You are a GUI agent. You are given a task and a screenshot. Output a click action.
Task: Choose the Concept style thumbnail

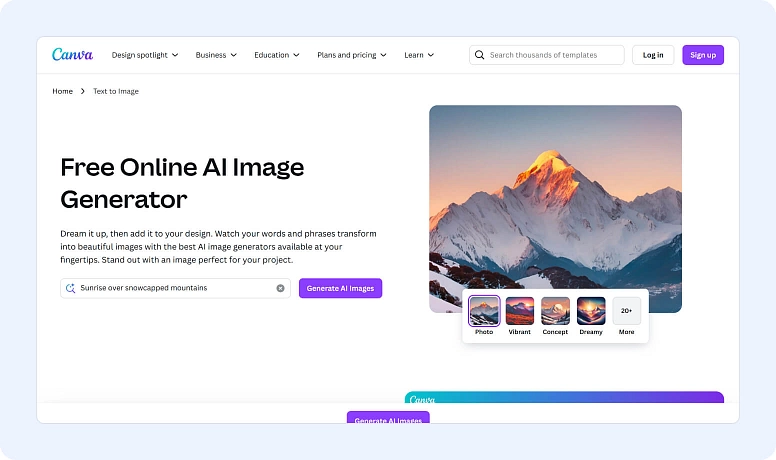(x=555, y=311)
